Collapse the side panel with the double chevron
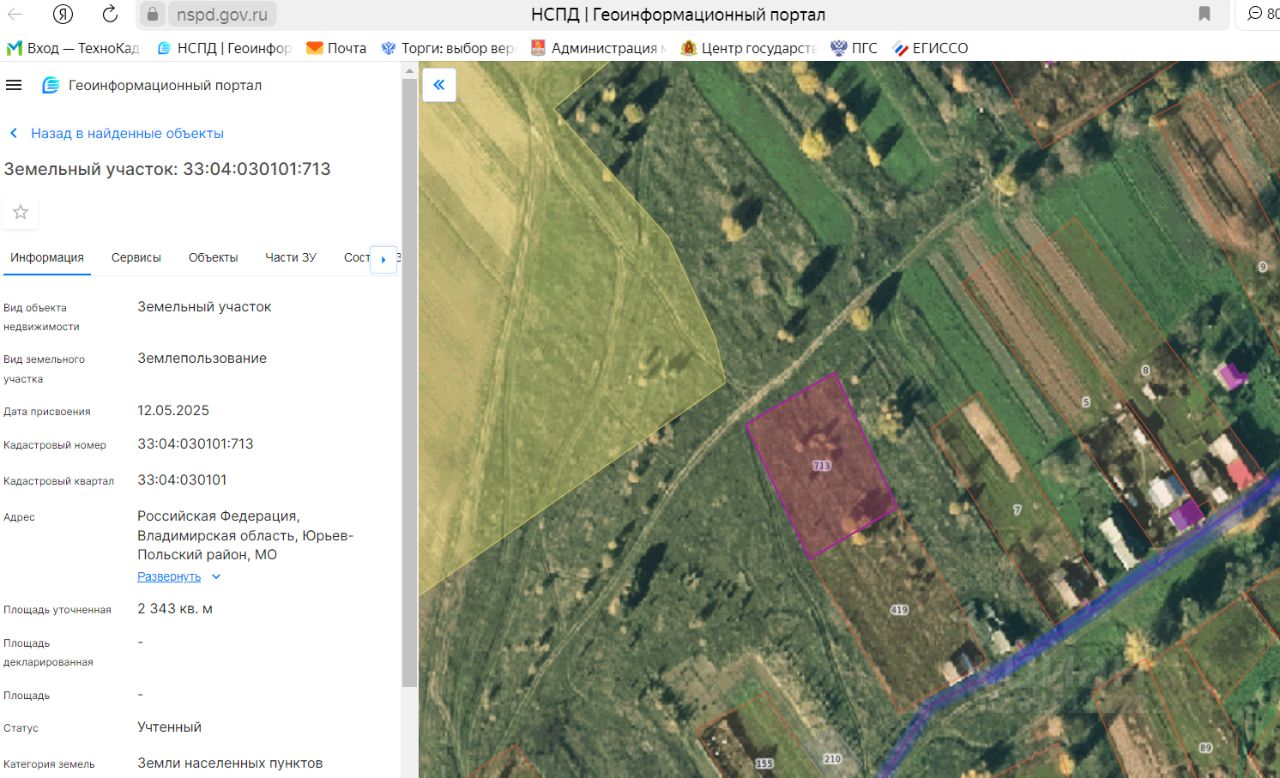The height and width of the screenshot is (778, 1280). click(439, 85)
